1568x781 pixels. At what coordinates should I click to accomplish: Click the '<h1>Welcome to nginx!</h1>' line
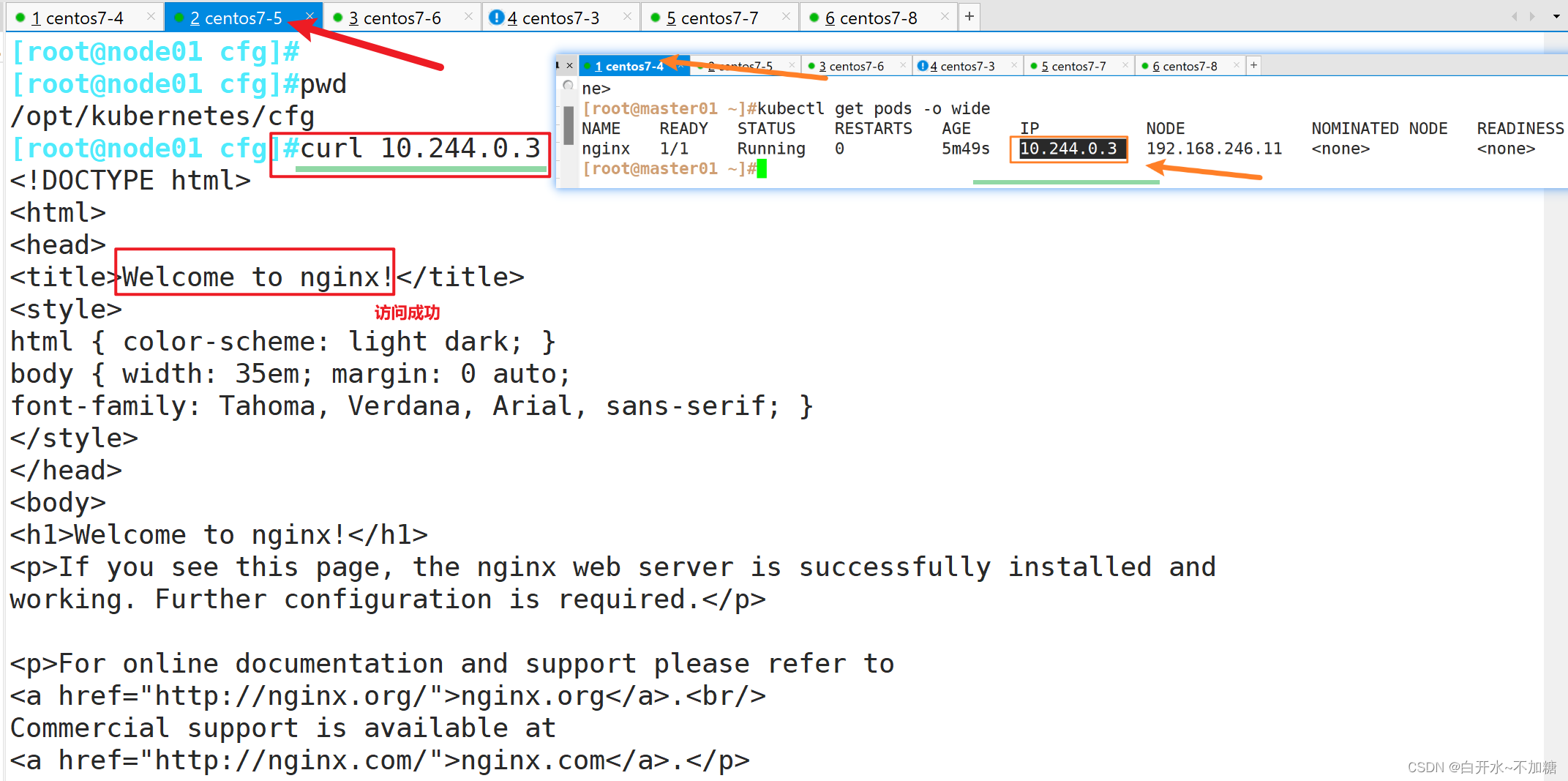(x=219, y=535)
